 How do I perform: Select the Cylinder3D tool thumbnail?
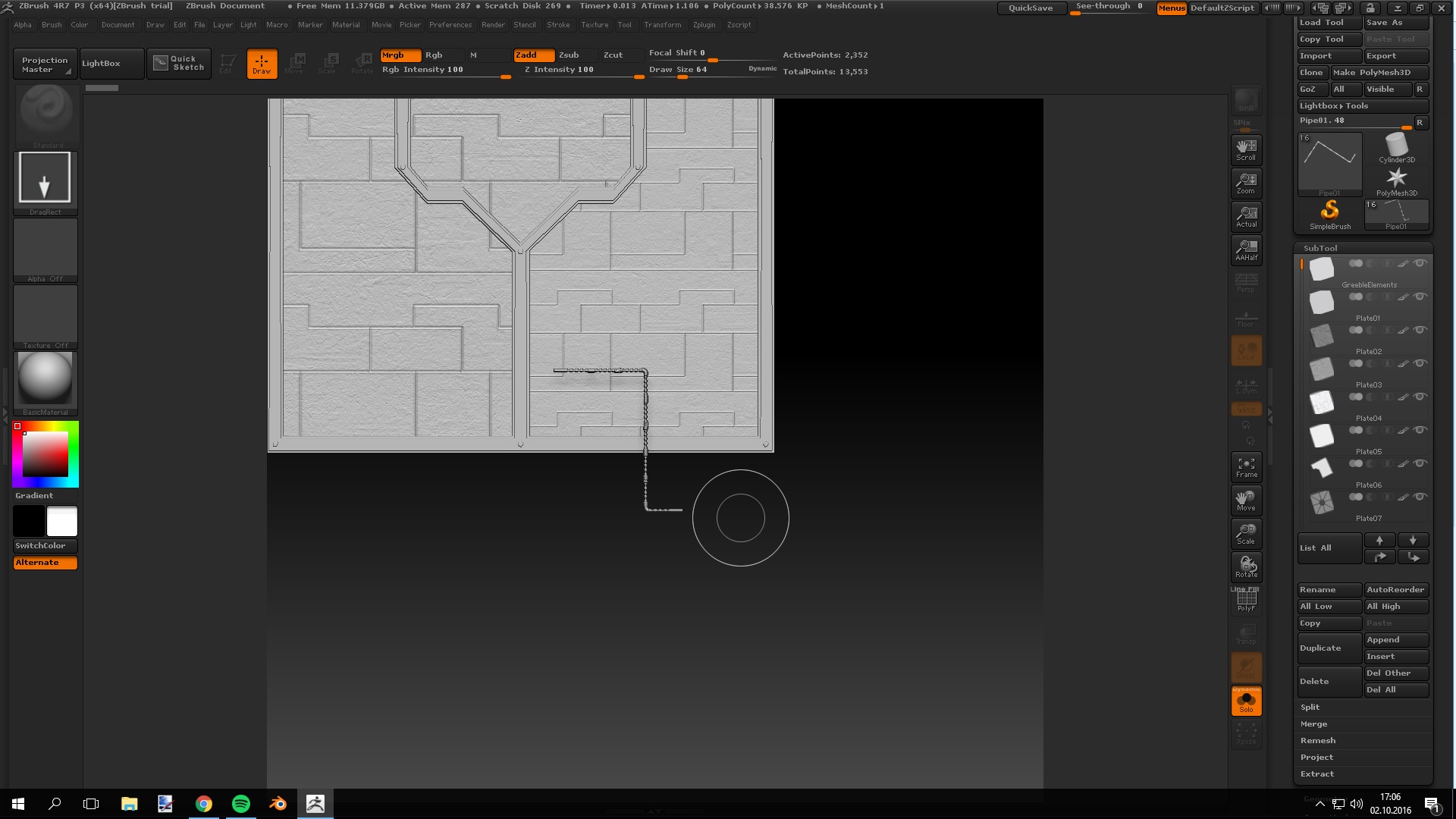[1396, 147]
